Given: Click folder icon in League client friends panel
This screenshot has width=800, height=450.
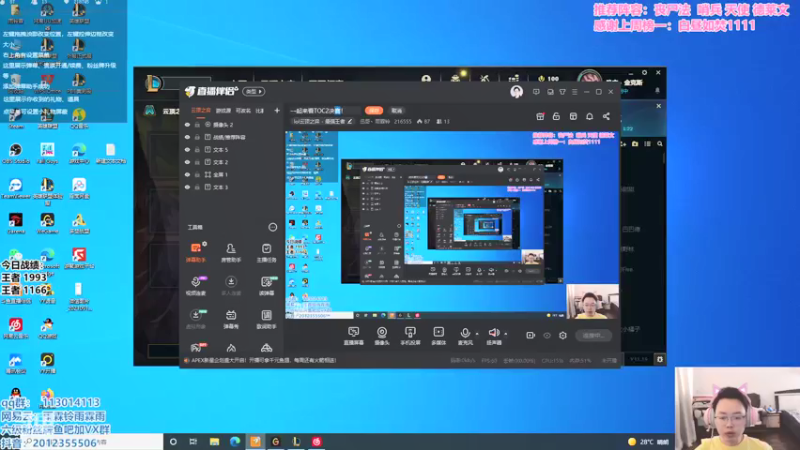Looking at the screenshot, I should pyautogui.click(x=635, y=144).
